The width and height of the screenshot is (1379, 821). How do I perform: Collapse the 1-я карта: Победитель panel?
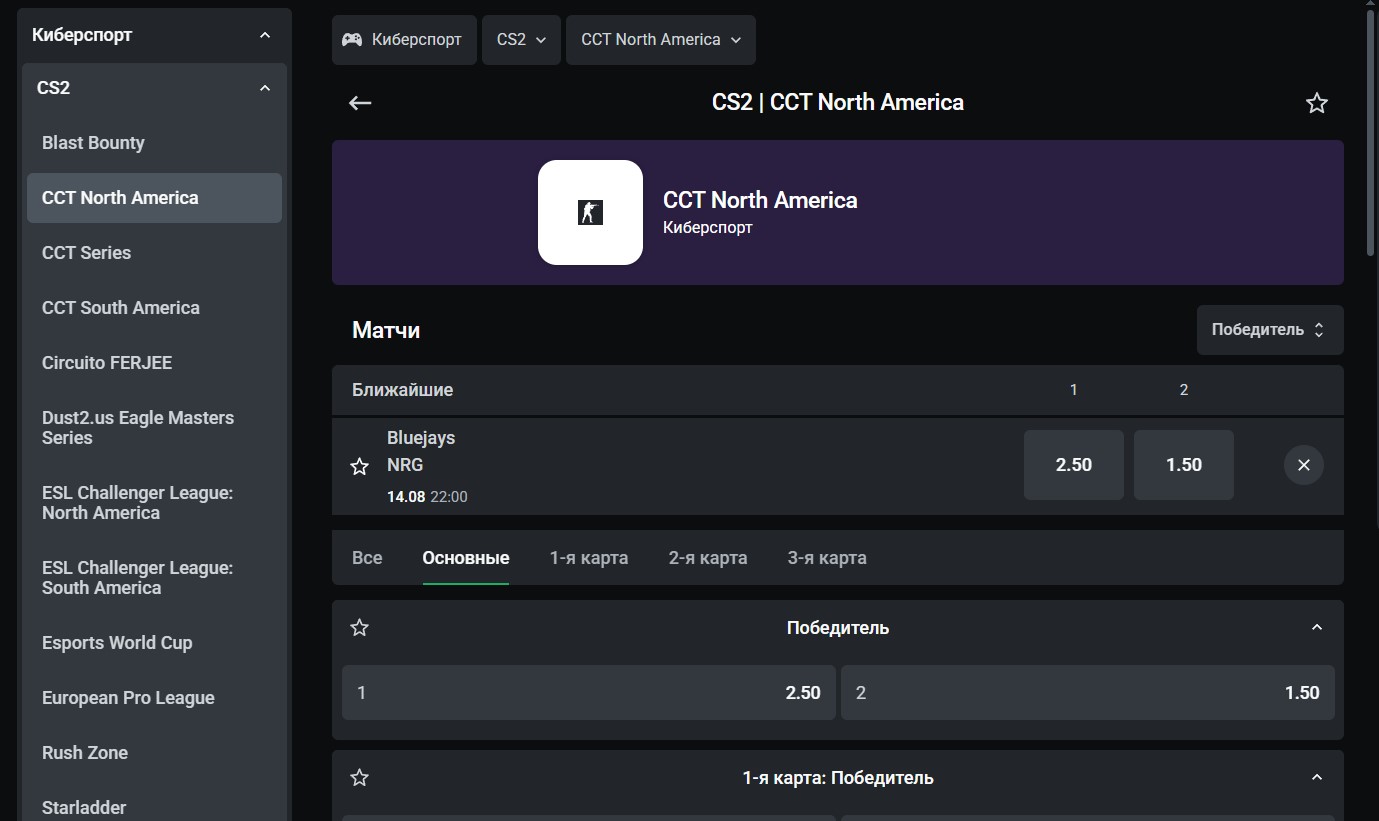click(1317, 778)
